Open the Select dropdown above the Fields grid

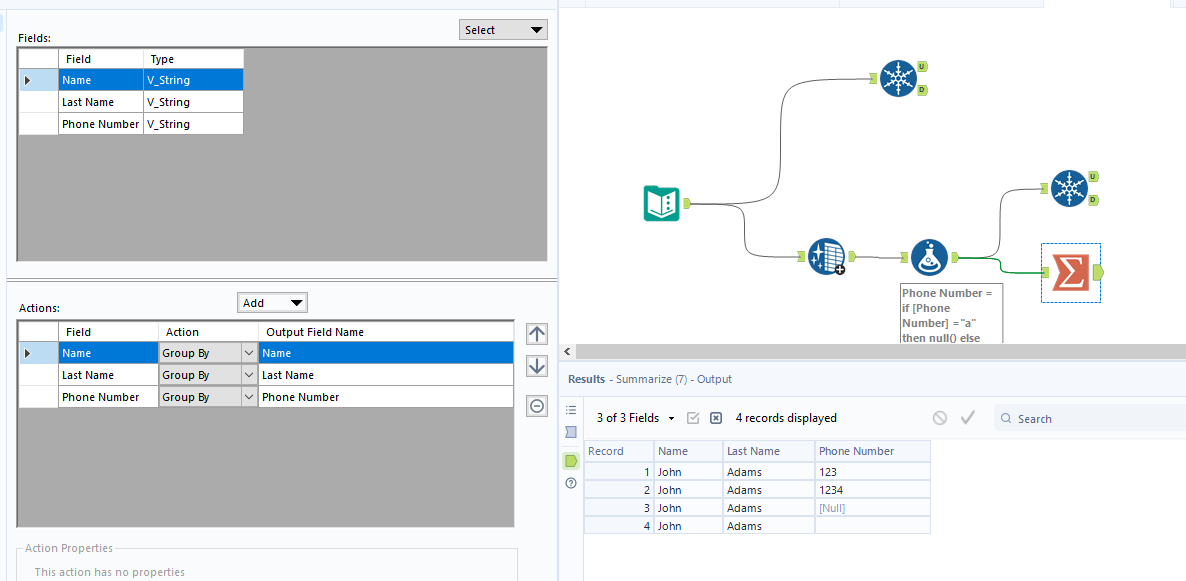[x=503, y=29]
